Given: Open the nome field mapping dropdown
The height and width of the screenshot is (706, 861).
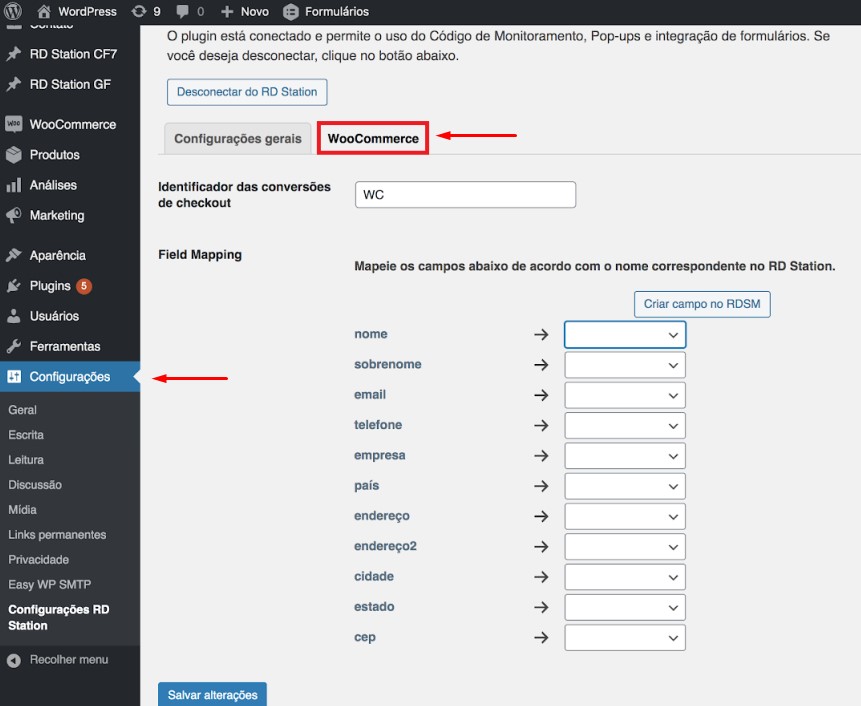Looking at the screenshot, I should (625, 335).
